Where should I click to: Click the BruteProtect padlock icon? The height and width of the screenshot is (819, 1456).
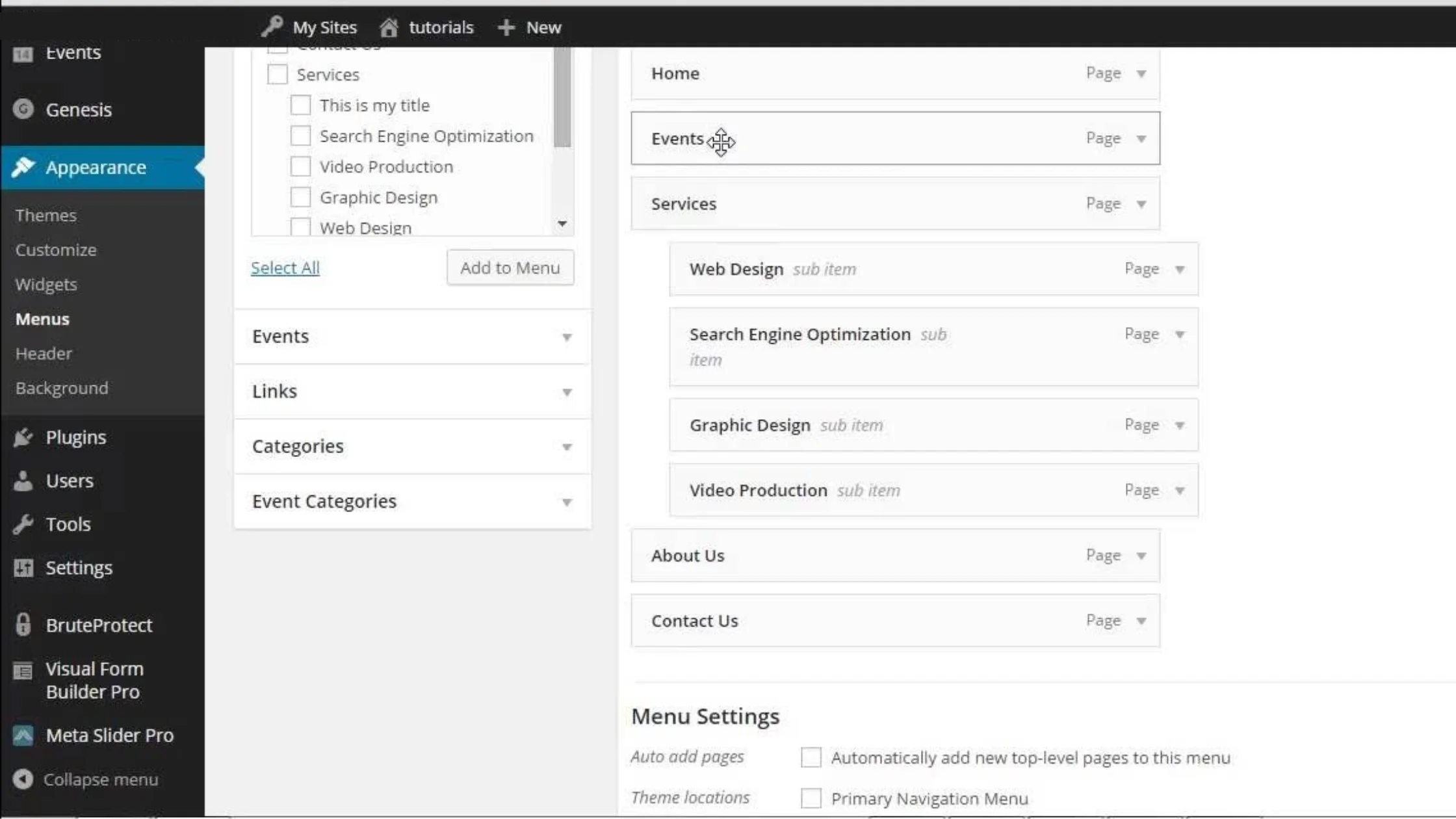pos(23,625)
